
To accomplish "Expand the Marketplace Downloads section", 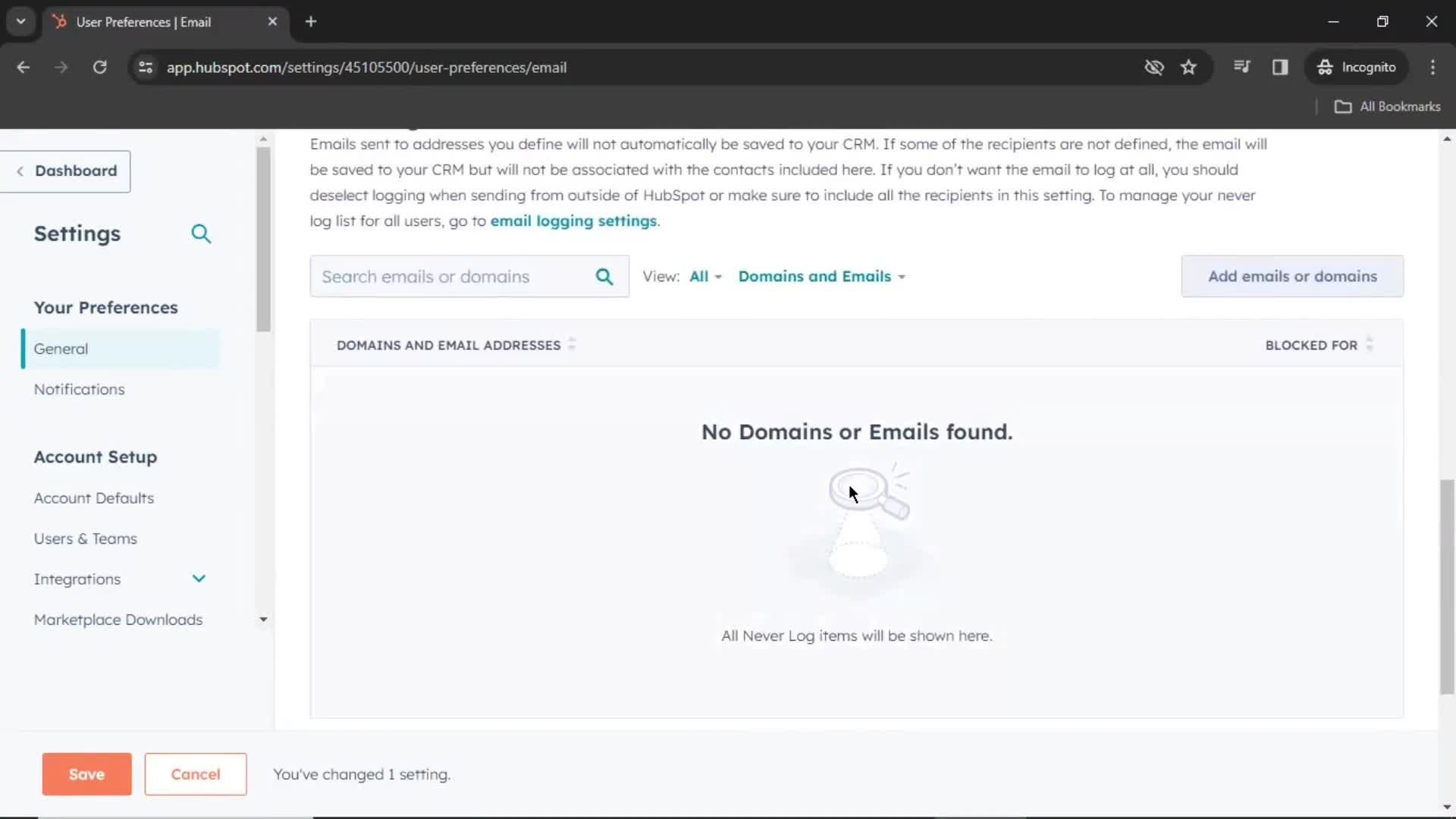I will coord(262,620).
